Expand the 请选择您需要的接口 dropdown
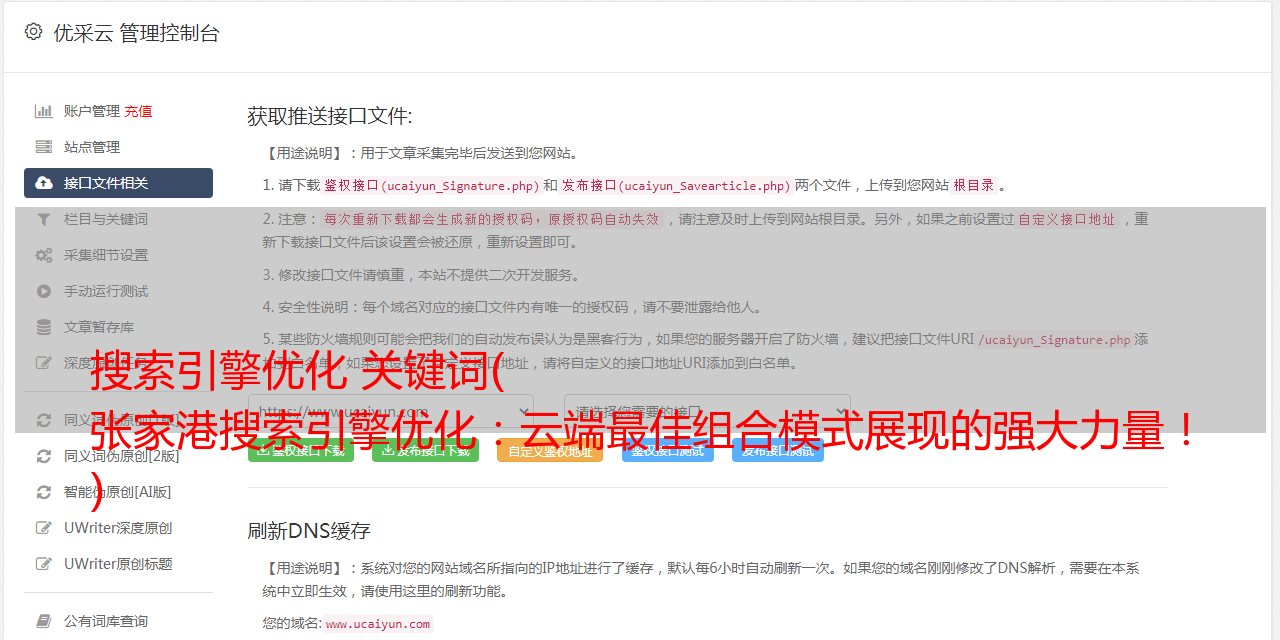This screenshot has height=640, width=1280. click(707, 411)
